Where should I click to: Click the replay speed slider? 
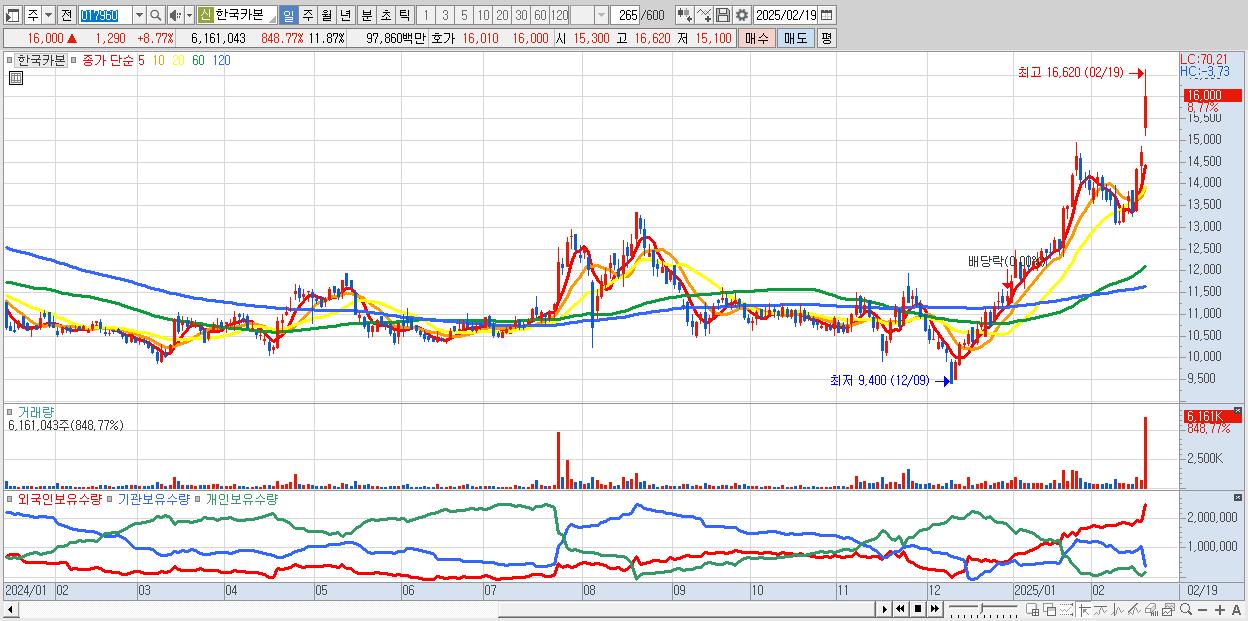[x=983, y=609]
